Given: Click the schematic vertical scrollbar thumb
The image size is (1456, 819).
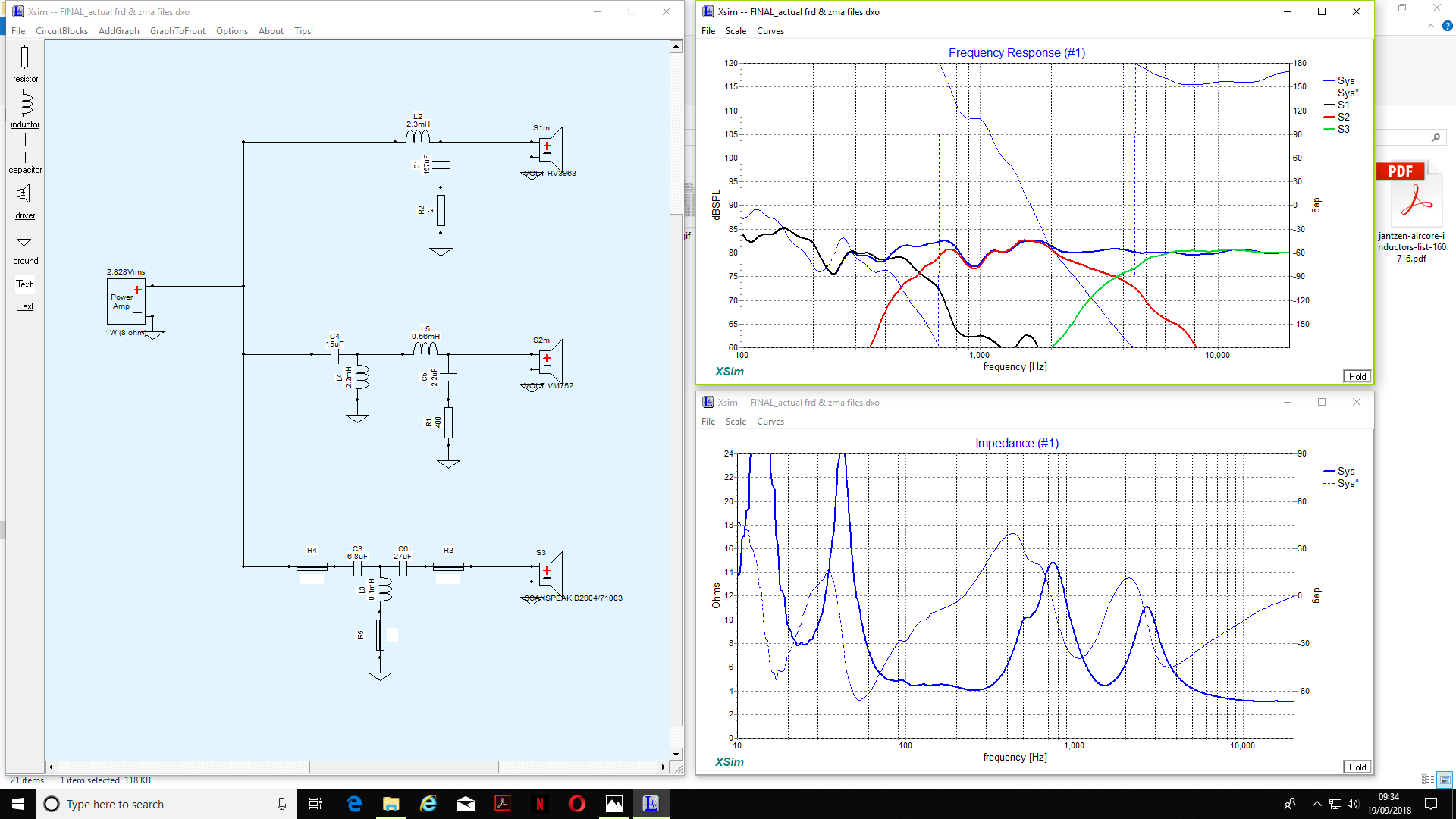Looking at the screenshot, I should pos(676,470).
